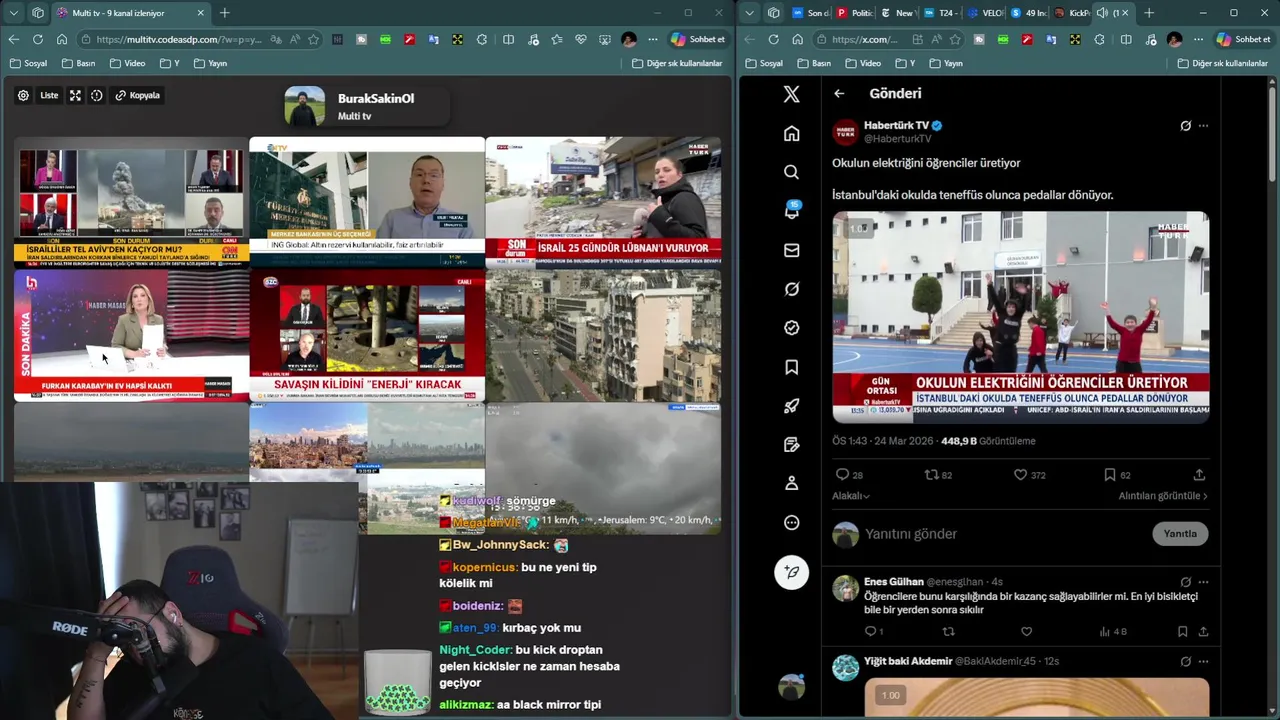The image size is (1280, 720).
Task: Toggle split screen icon in left window
Action: 508,39
